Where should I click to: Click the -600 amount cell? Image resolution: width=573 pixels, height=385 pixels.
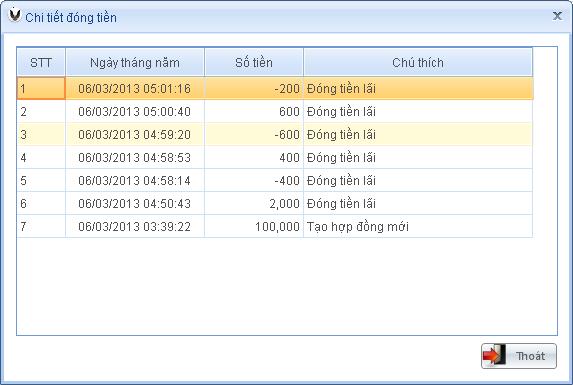(x=254, y=134)
